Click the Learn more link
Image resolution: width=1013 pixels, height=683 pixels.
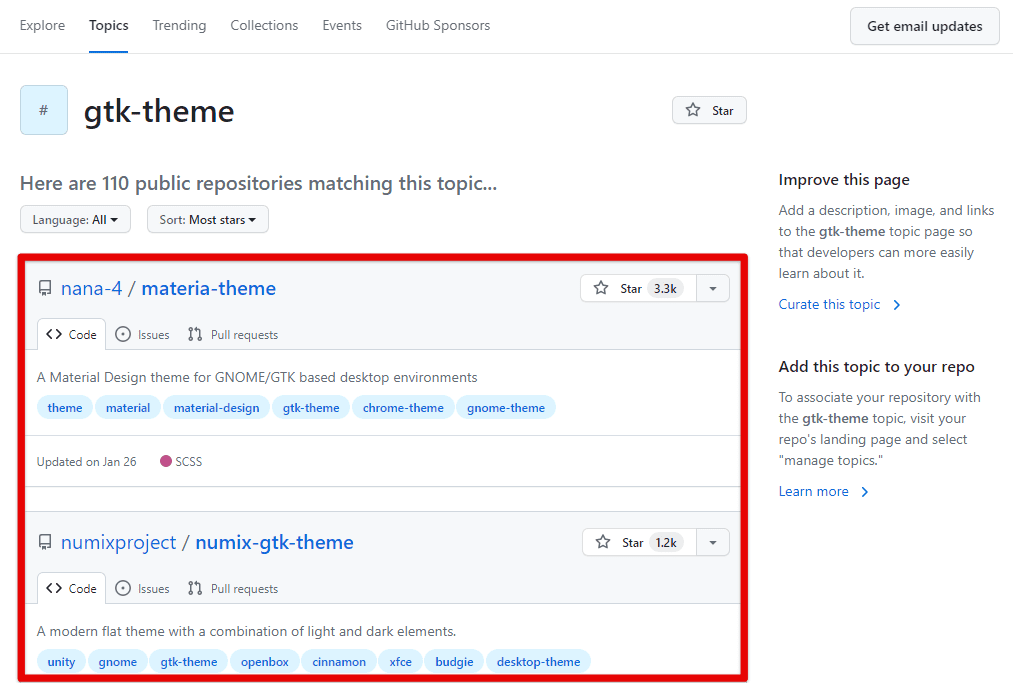tap(813, 492)
